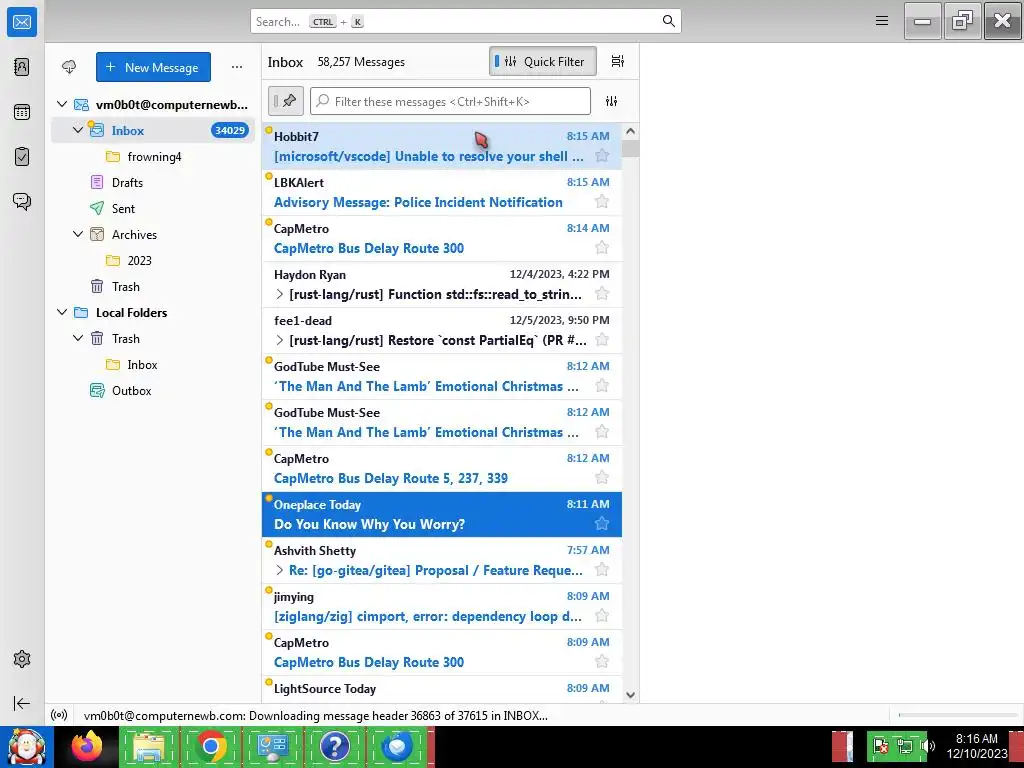
Task: Open File Explorer from the taskbar
Action: click(x=149, y=746)
